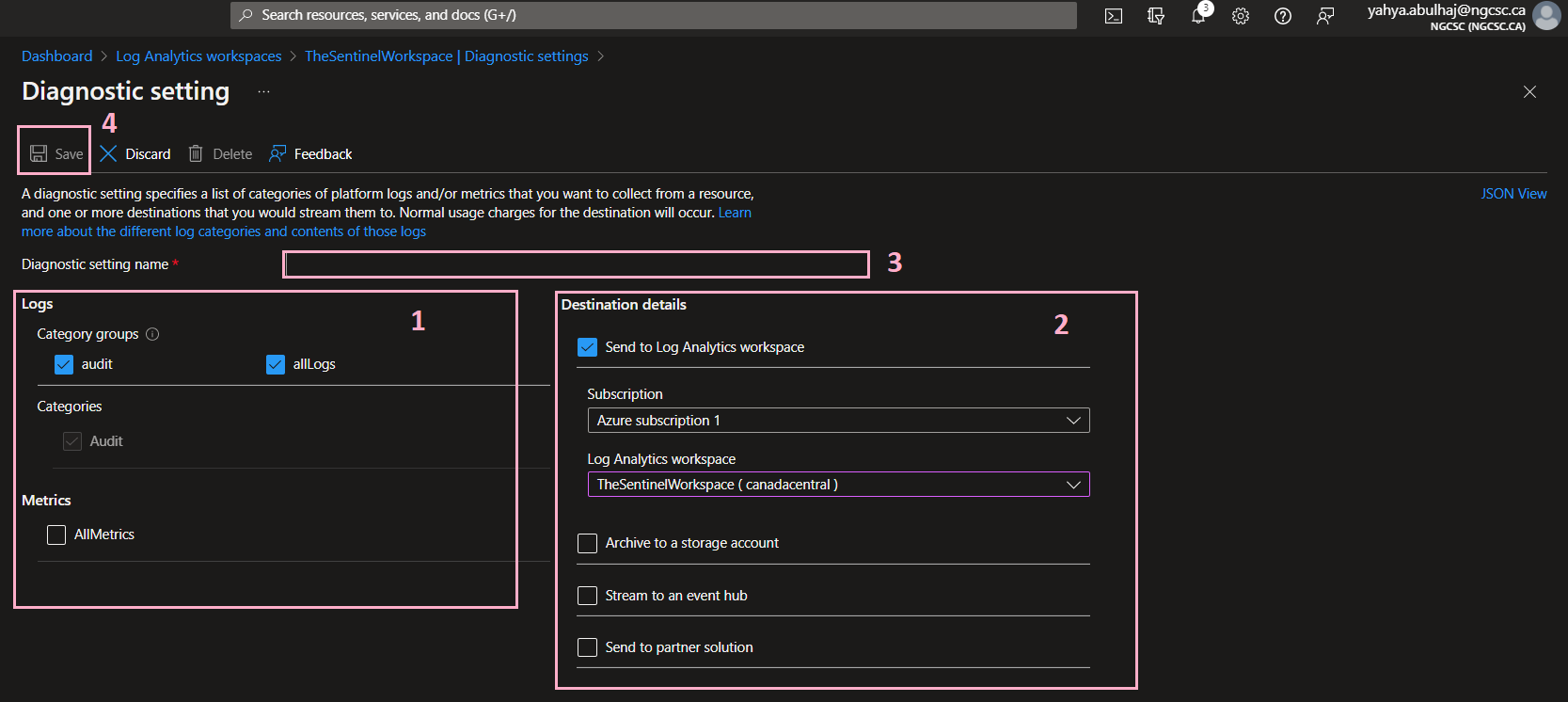Focus the Diagnostic setting name field
This screenshot has height=702, width=1568.
coord(576,264)
